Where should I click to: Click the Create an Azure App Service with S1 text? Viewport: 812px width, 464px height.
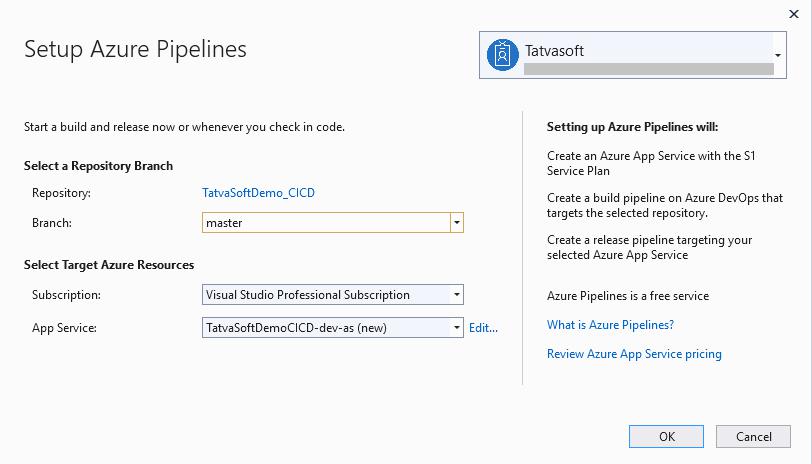pyautogui.click(x=651, y=163)
